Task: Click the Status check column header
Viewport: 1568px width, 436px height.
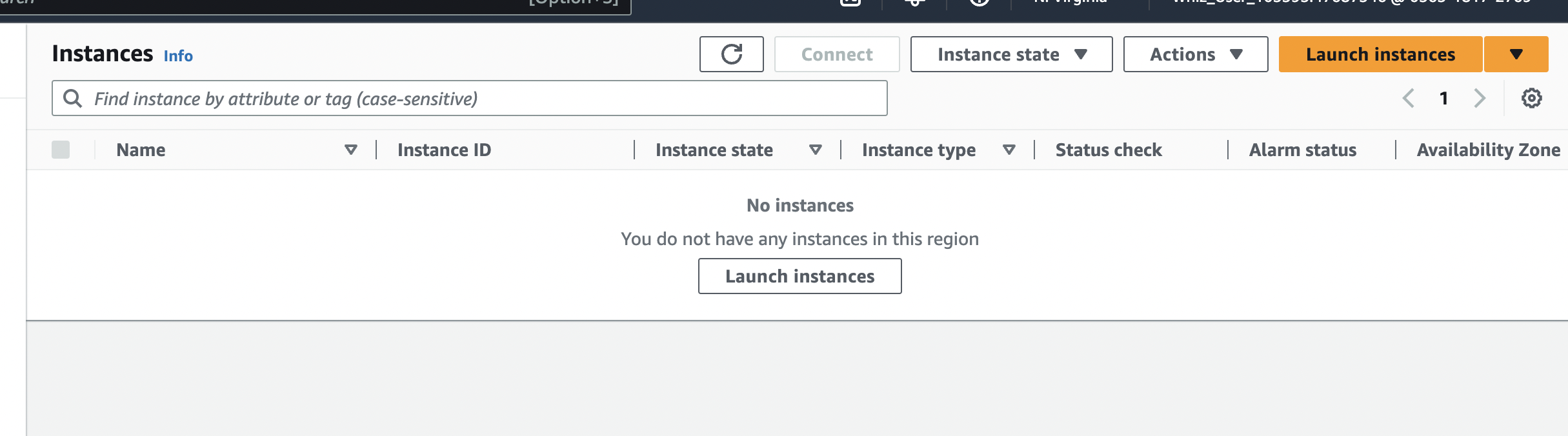Action: pyautogui.click(x=1108, y=150)
